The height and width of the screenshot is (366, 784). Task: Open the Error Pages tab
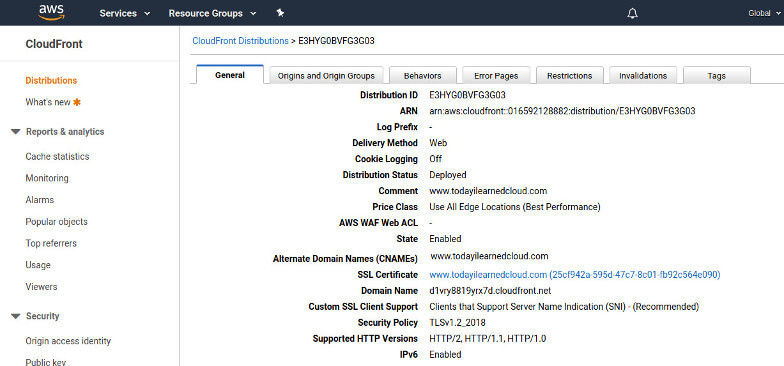[496, 76]
